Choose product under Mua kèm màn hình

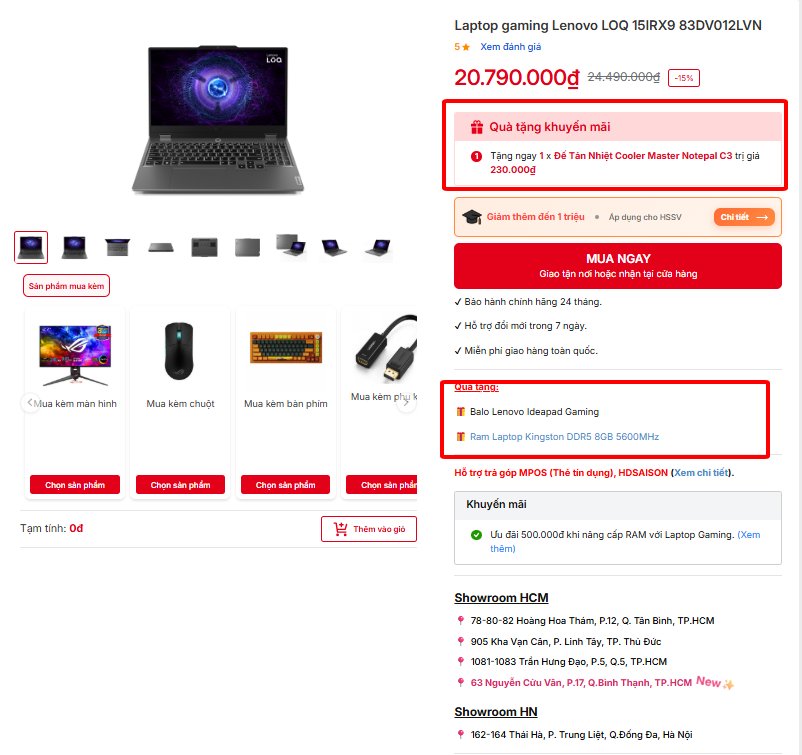pos(75,485)
